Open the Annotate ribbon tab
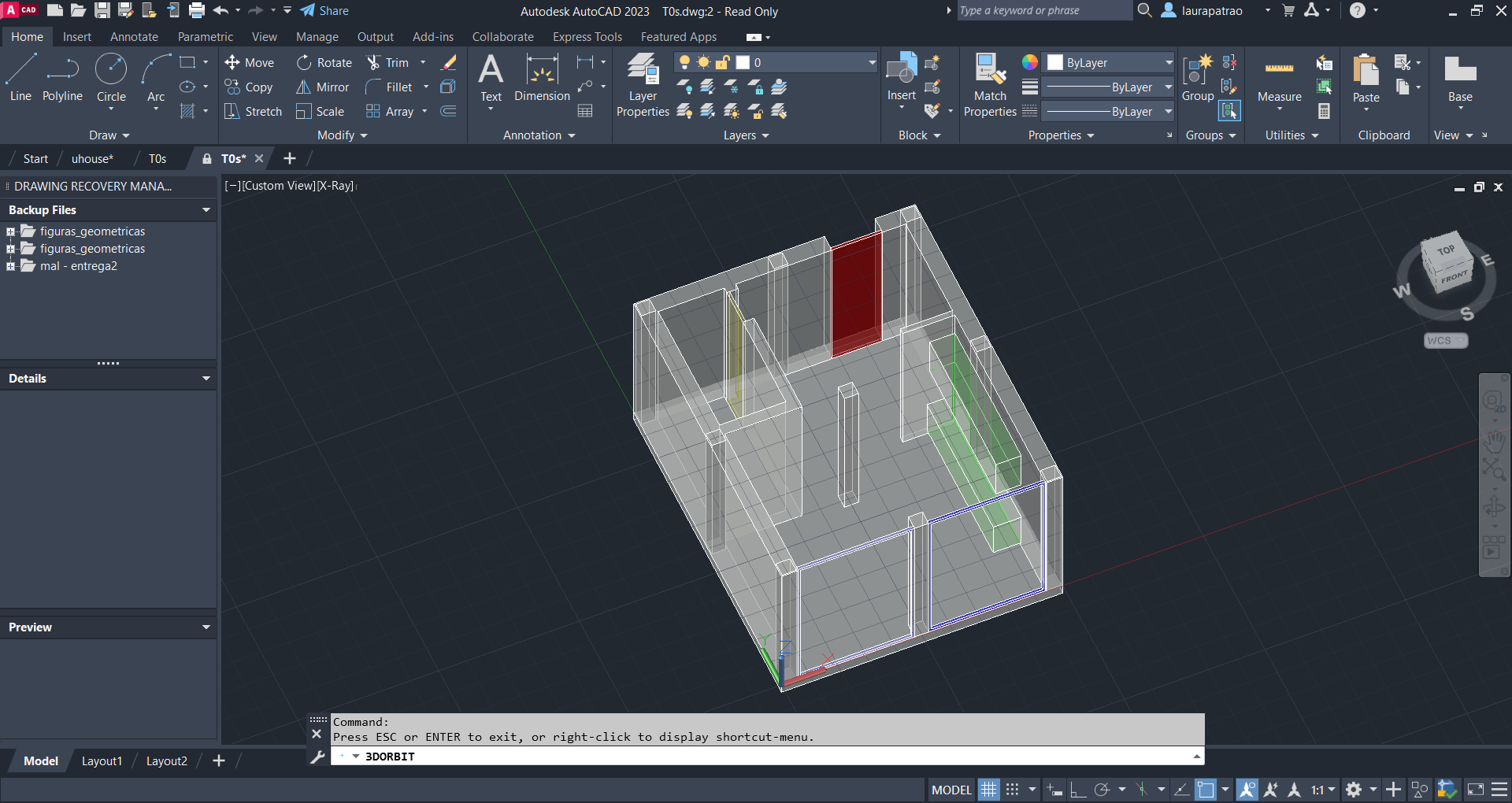The image size is (1512, 803). tap(134, 37)
